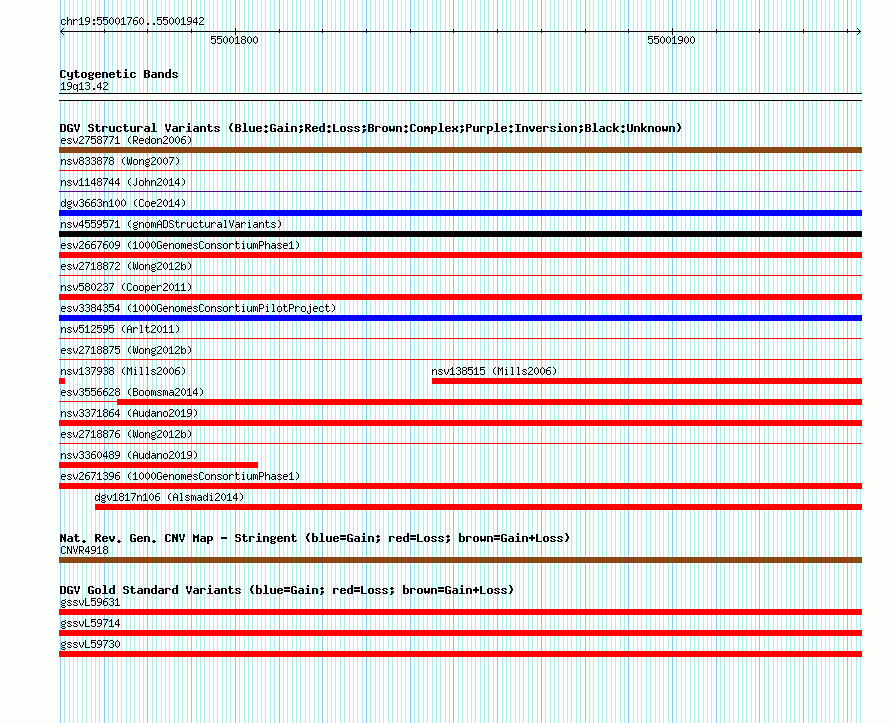Select the nsv512595 (Arlt2011) label
The image size is (890, 723).
(x=120, y=329)
